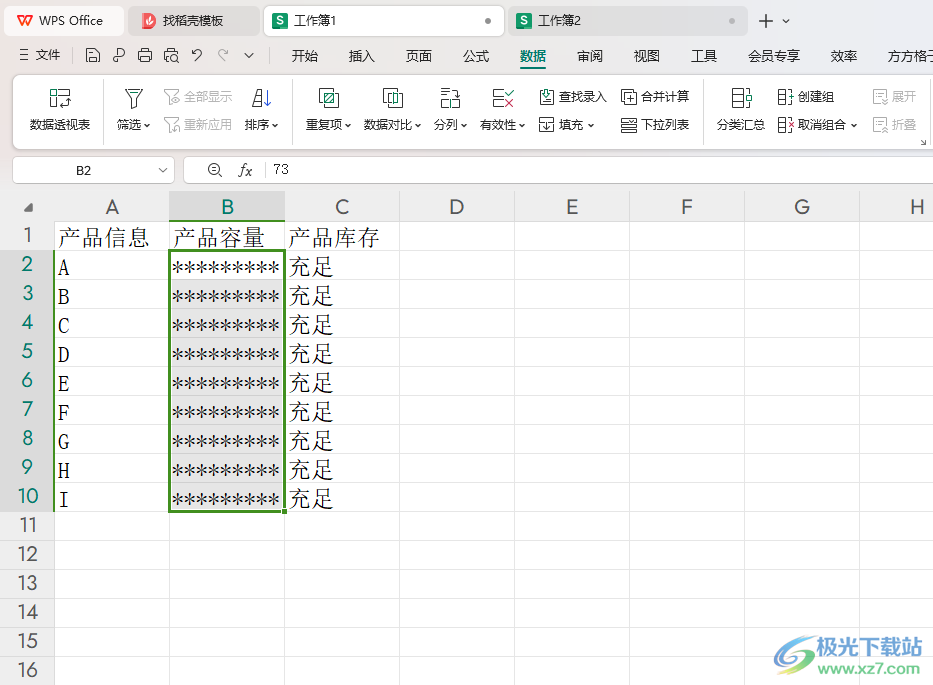Image resolution: width=933 pixels, height=685 pixels.
Task: Expand the Filter (筛选) dropdown arrow
Action: 147,126
